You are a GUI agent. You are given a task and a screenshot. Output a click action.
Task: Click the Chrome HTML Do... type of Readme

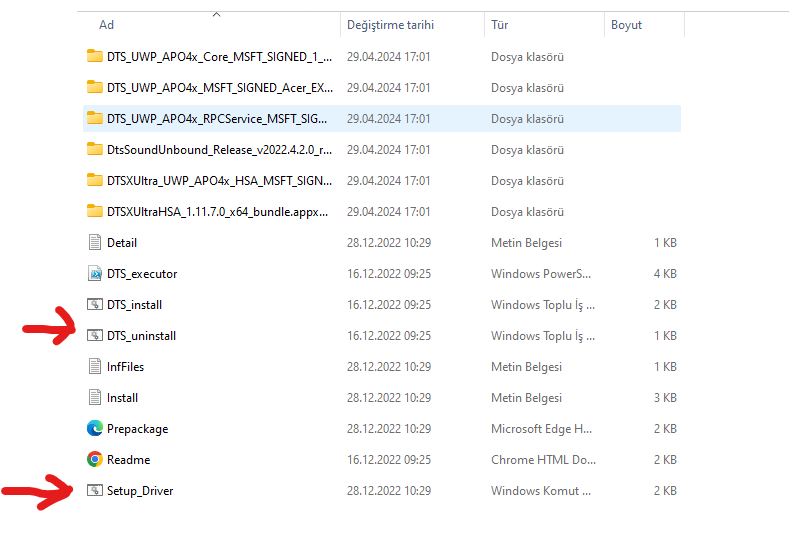point(543,459)
